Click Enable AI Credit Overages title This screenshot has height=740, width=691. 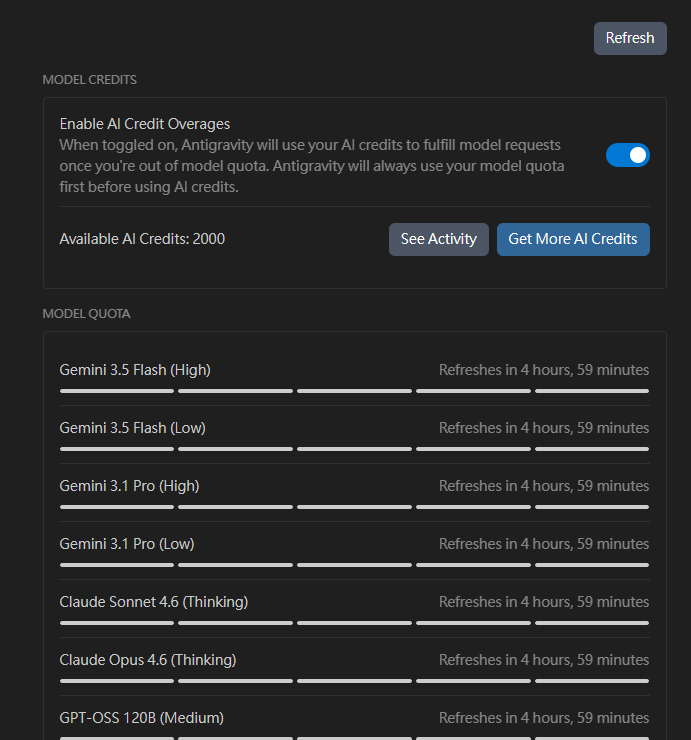(x=145, y=124)
